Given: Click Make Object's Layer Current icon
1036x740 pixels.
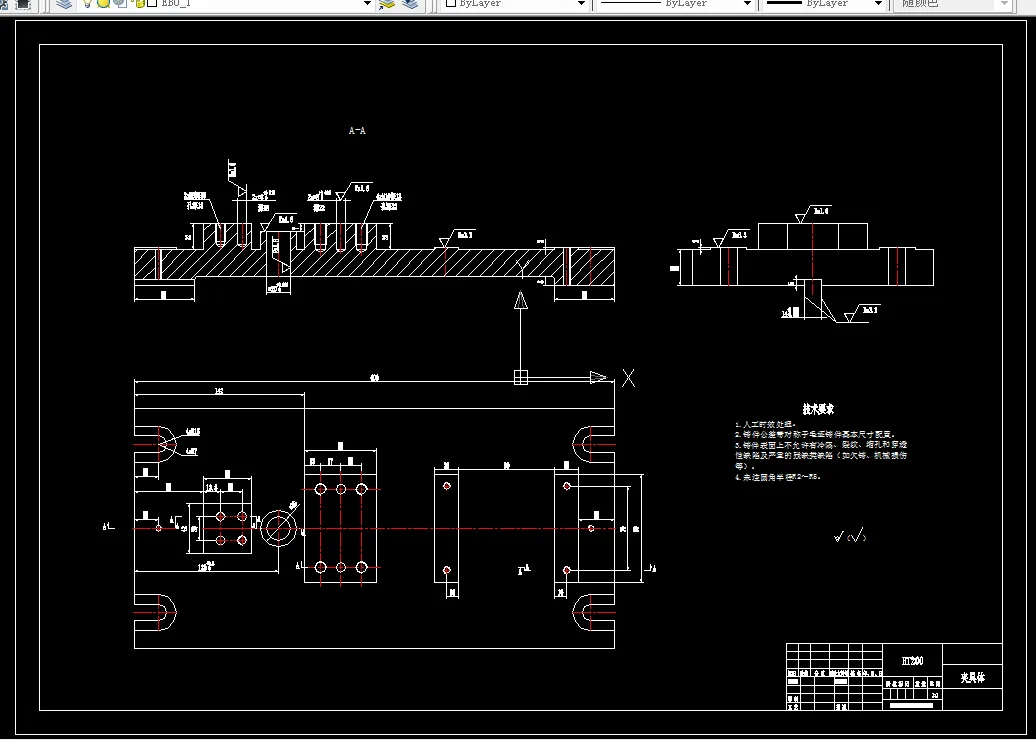Looking at the screenshot, I should point(387,3).
